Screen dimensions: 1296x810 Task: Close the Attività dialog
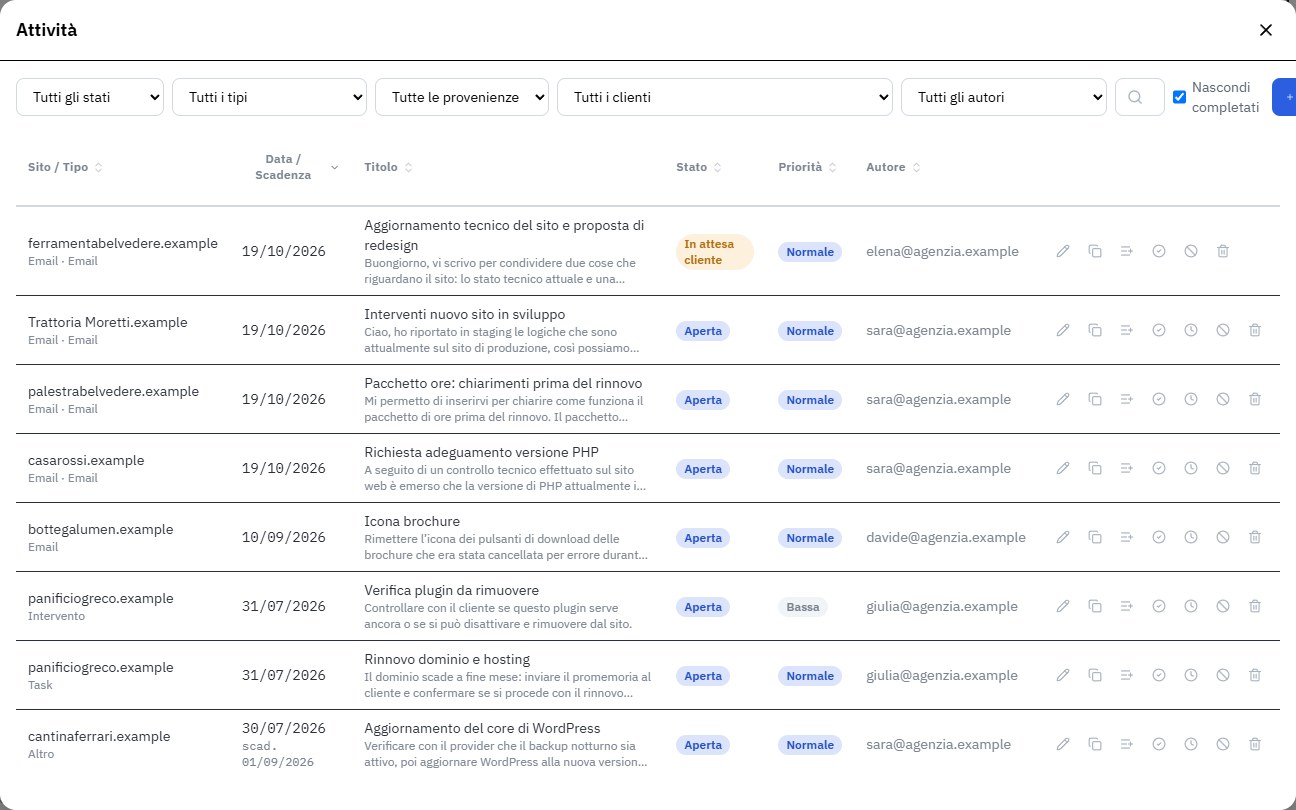pos(1266,30)
